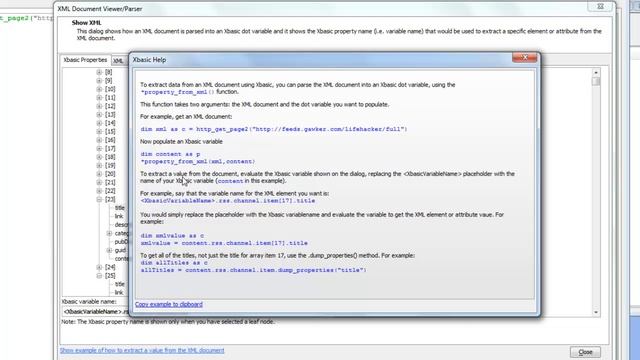Select title leaf under node [23]
This screenshot has height=360, width=640.
pyautogui.click(x=120, y=208)
